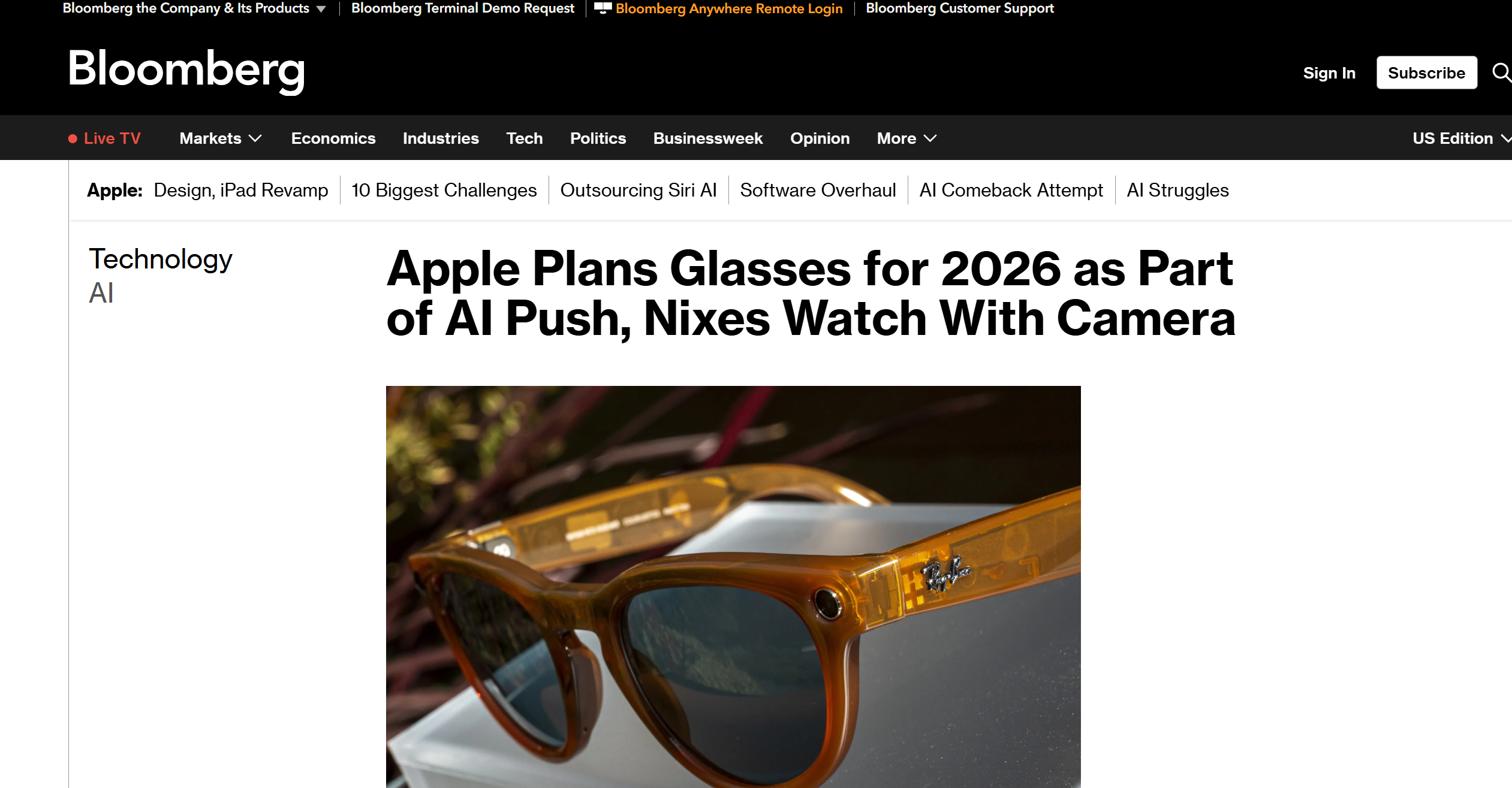The width and height of the screenshot is (1512, 788).
Task: Select Businessweek in the navigation bar
Action: point(708,138)
